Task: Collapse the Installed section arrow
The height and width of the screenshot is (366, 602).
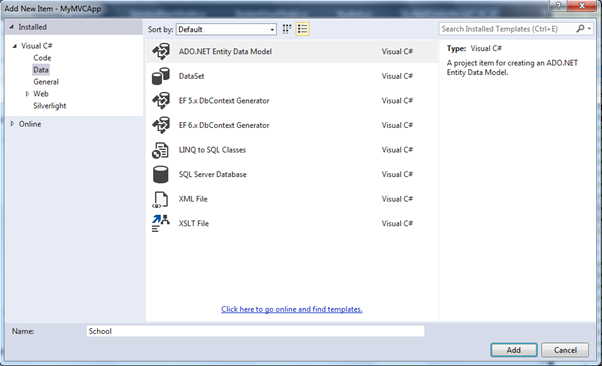Action: click(12, 27)
